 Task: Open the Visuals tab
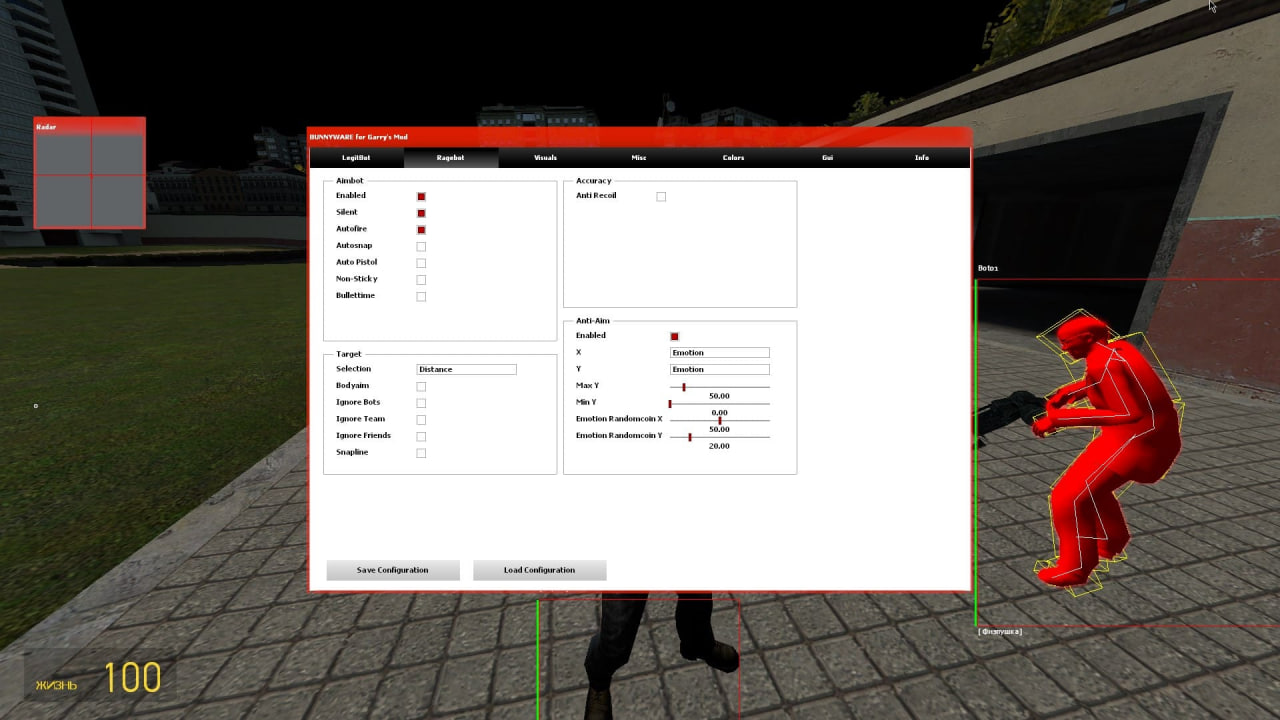[x=545, y=158]
